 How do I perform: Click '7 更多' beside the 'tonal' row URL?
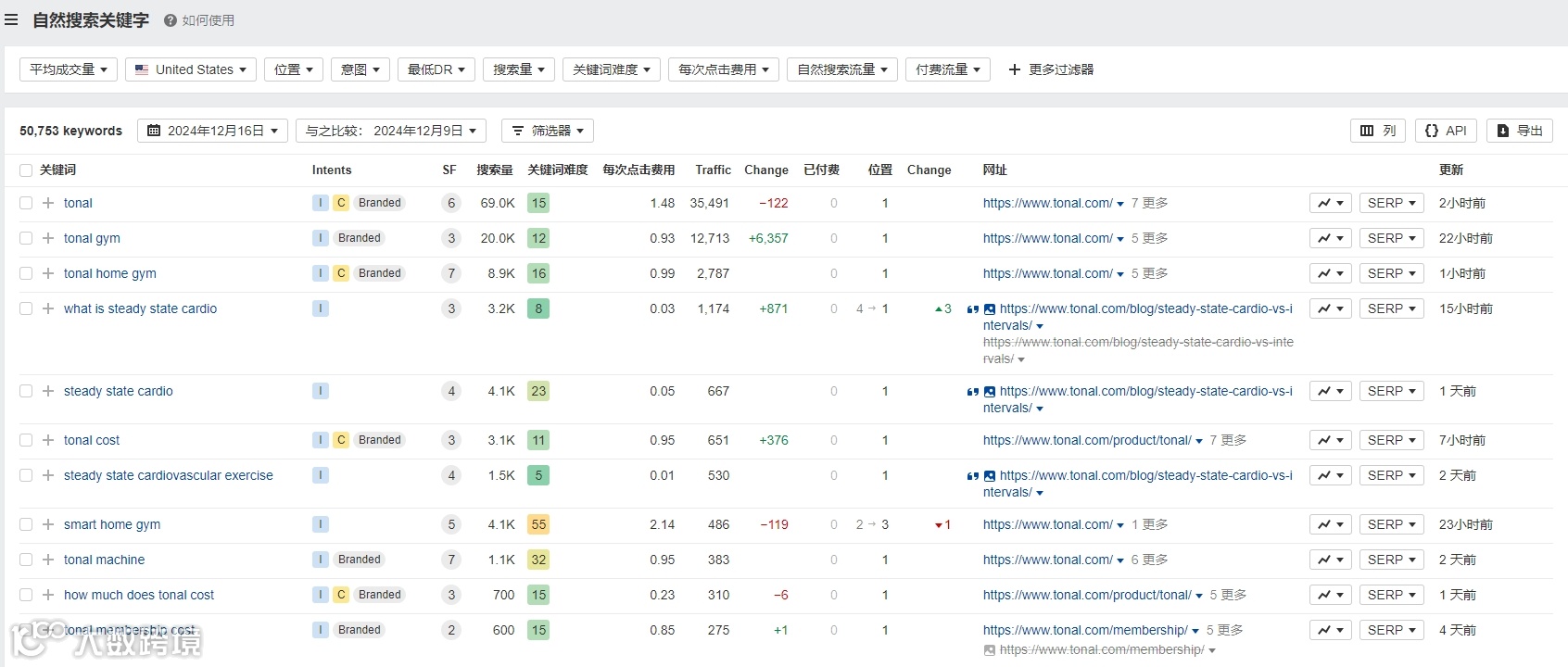[x=1149, y=203]
